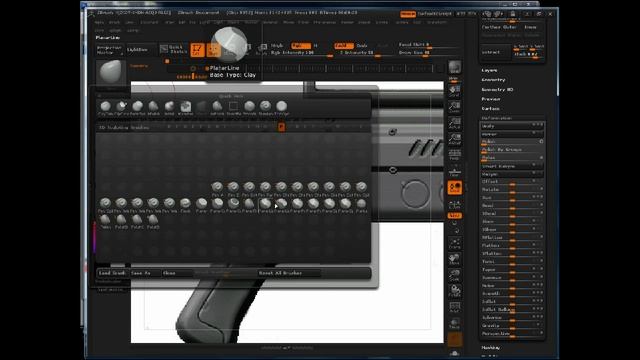Click the Scroll canvas icon
Viewport: 640px width, 360px height.
(454, 91)
